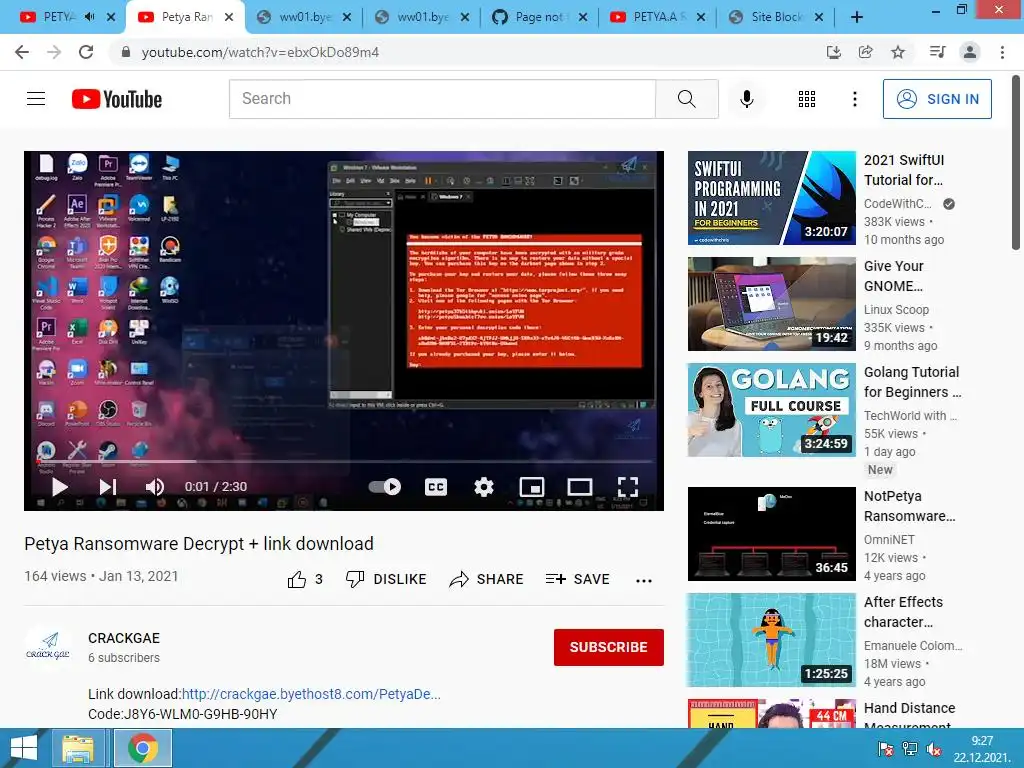SUBSCRIBE to CRACKGAE channel
The image size is (1024, 768).
click(x=609, y=647)
